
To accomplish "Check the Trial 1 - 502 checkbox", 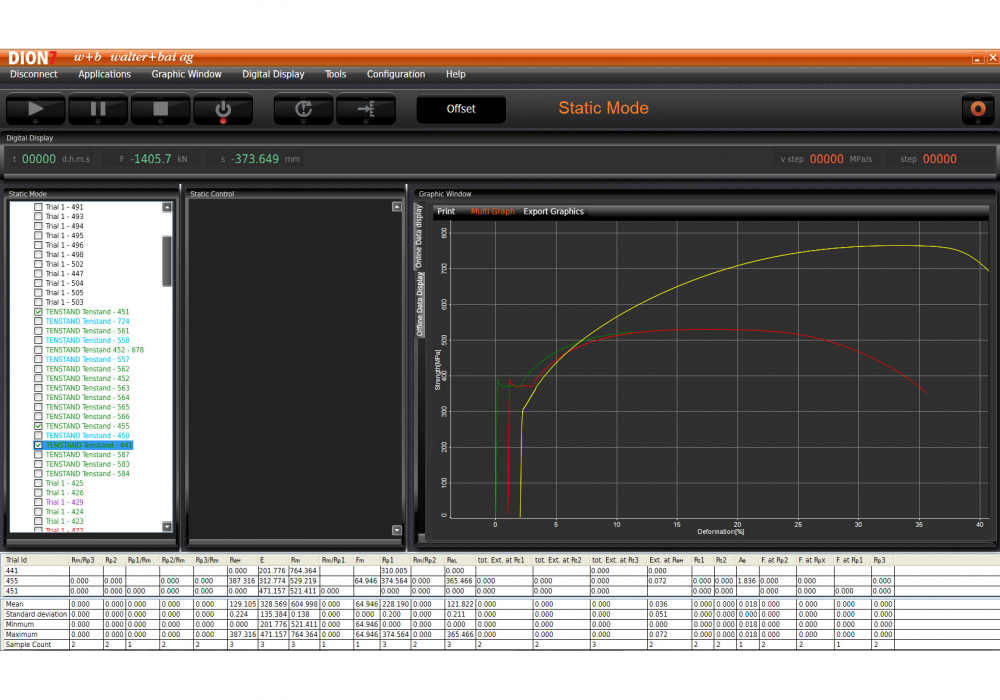I will coord(38,264).
